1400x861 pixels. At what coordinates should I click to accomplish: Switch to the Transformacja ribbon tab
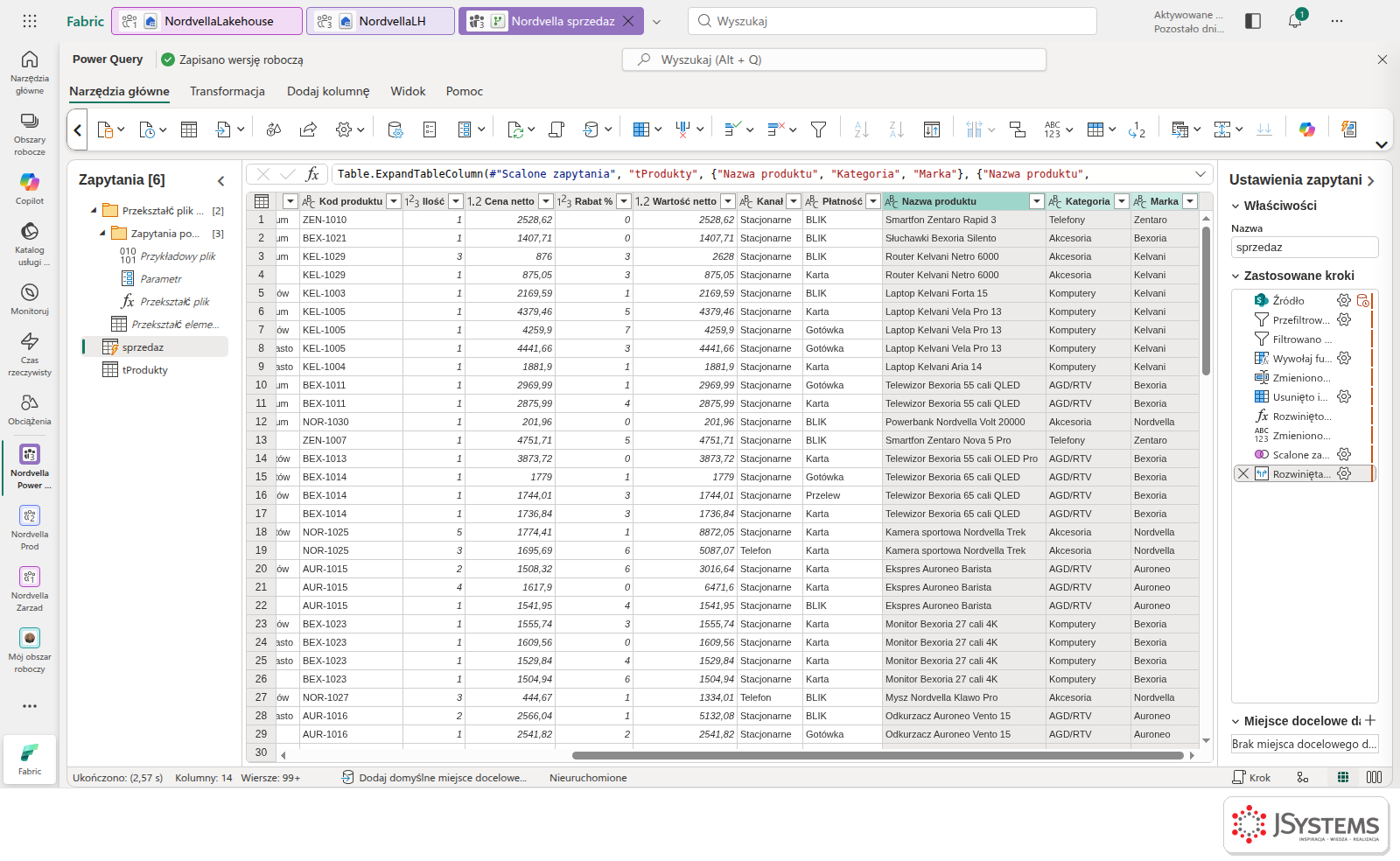tap(227, 91)
